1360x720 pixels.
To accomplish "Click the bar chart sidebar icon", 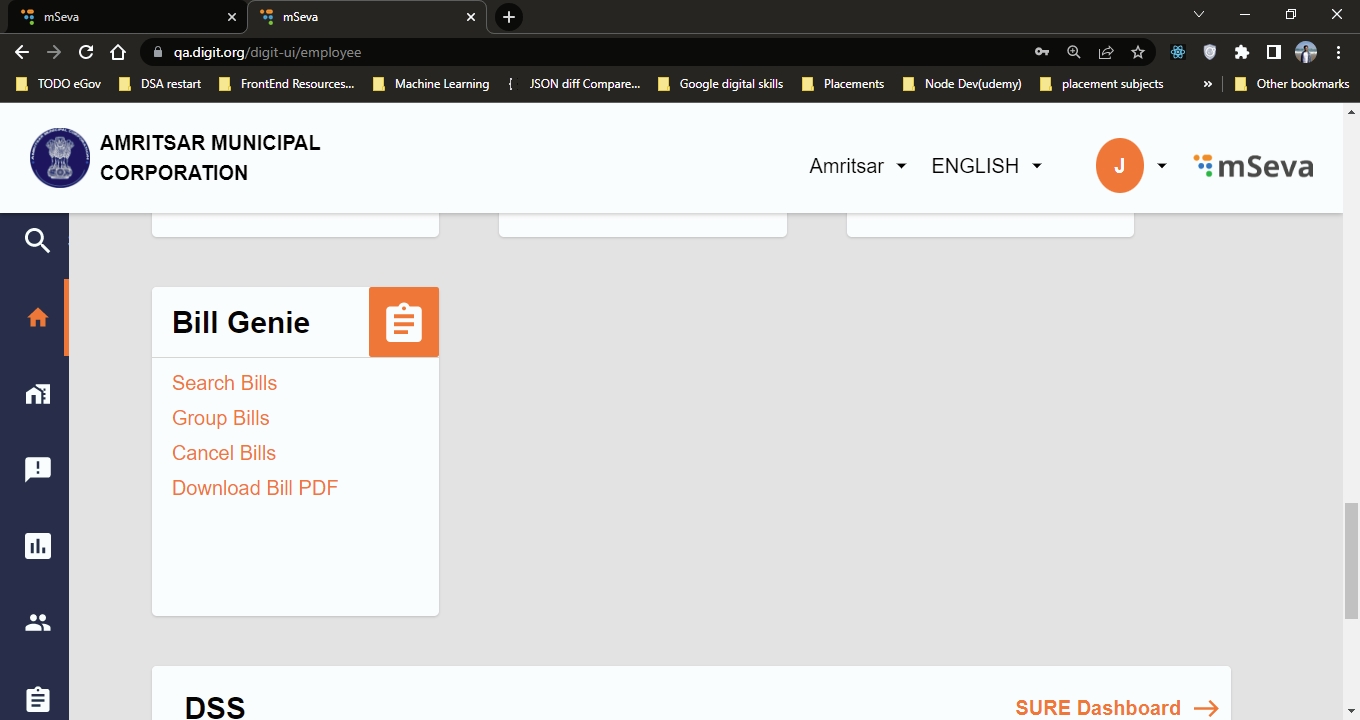I will [38, 546].
